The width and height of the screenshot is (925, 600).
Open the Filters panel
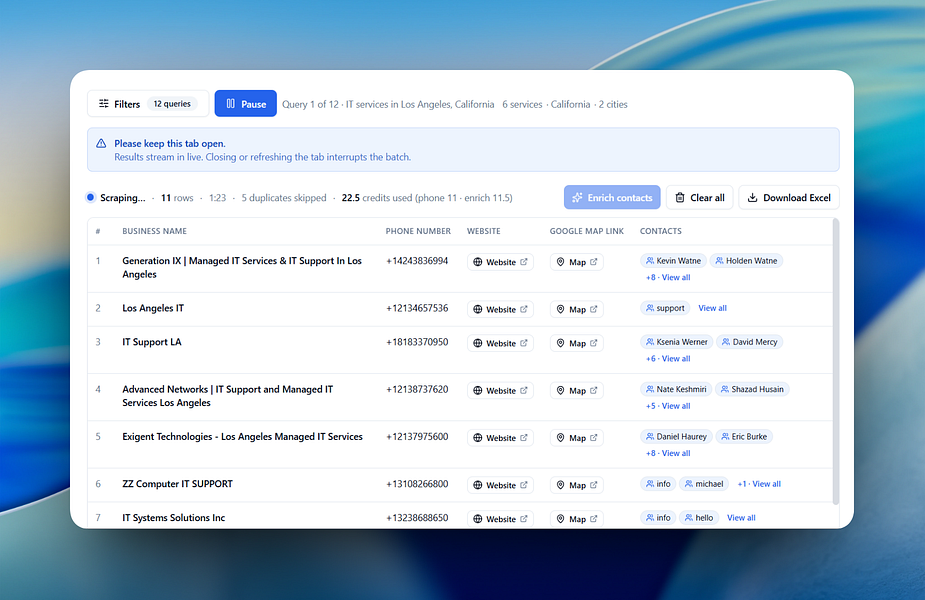tap(148, 104)
